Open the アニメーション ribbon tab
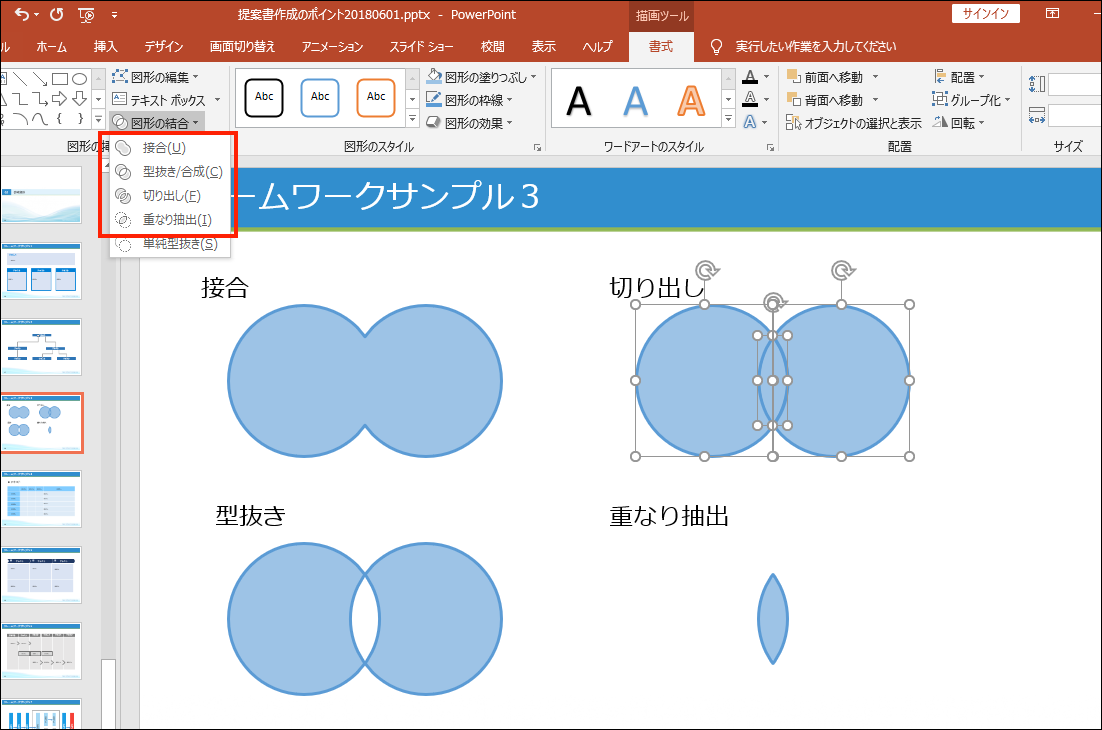Screen dimensions: 1102x730 coord(332,47)
